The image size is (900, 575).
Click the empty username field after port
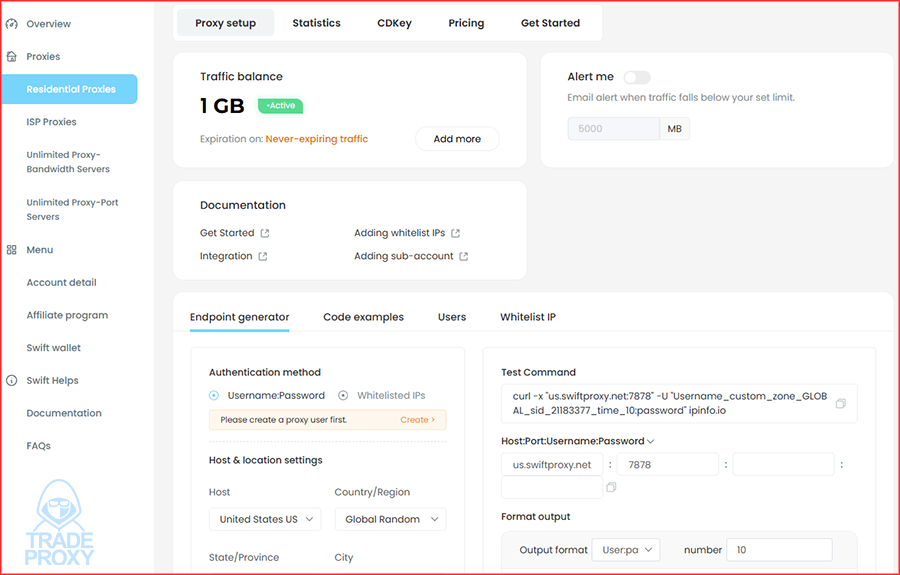(783, 465)
